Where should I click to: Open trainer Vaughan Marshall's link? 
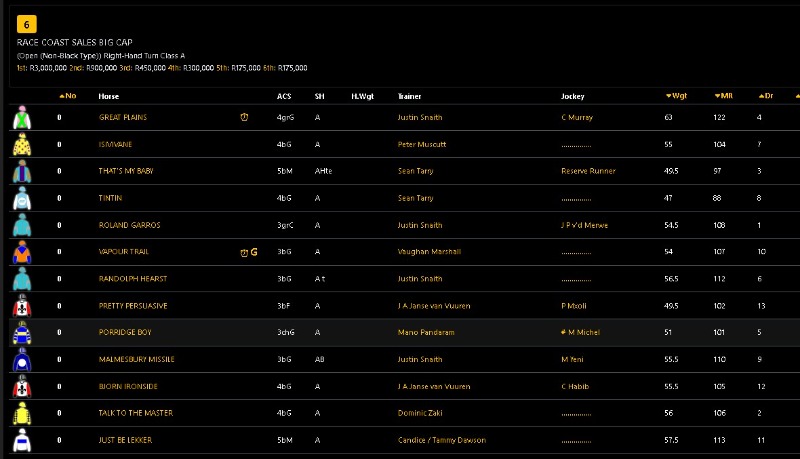(x=429, y=252)
